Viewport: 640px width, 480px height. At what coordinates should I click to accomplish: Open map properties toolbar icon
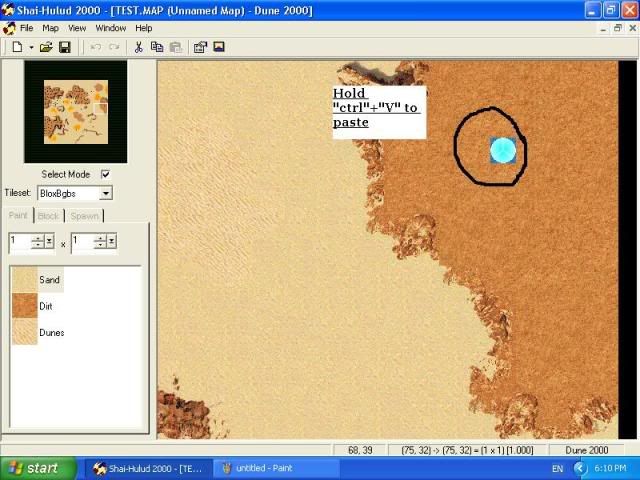pos(200,47)
